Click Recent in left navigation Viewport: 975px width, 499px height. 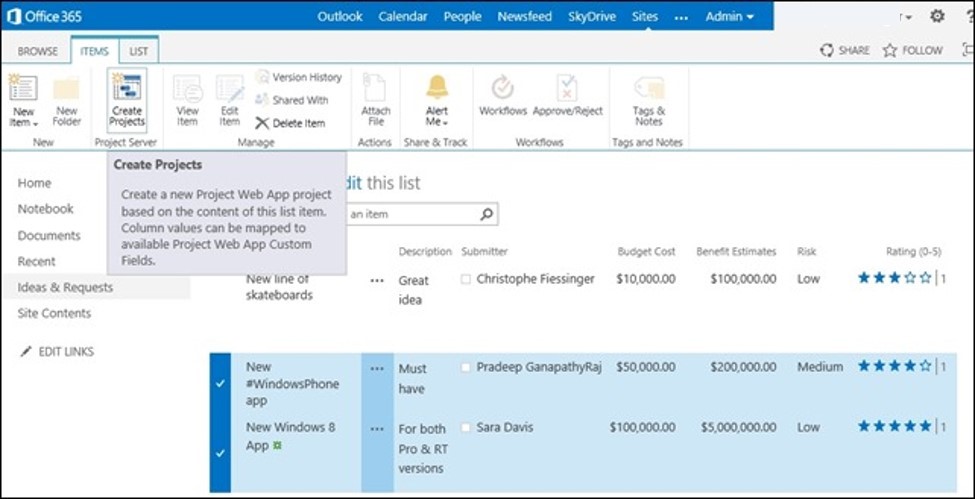(x=37, y=261)
